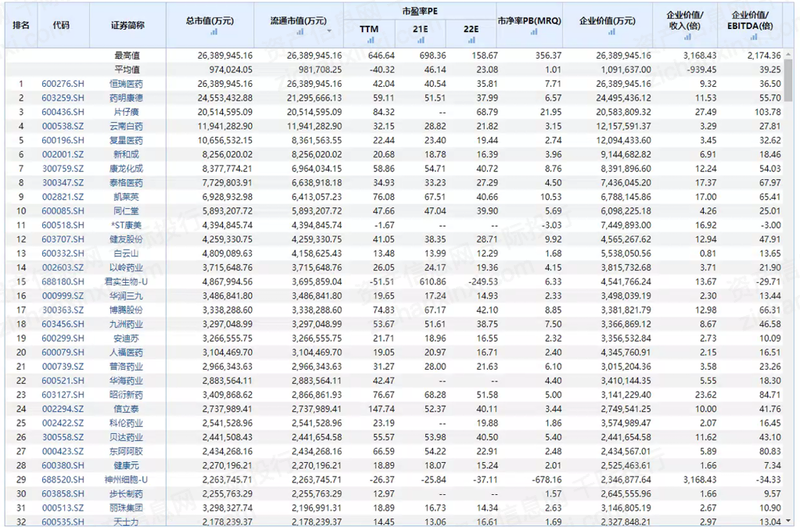This screenshot has width=800, height=527.
Task: Open chart icon under 企业价值/EBITDA(倍)
Action: click(754, 37)
